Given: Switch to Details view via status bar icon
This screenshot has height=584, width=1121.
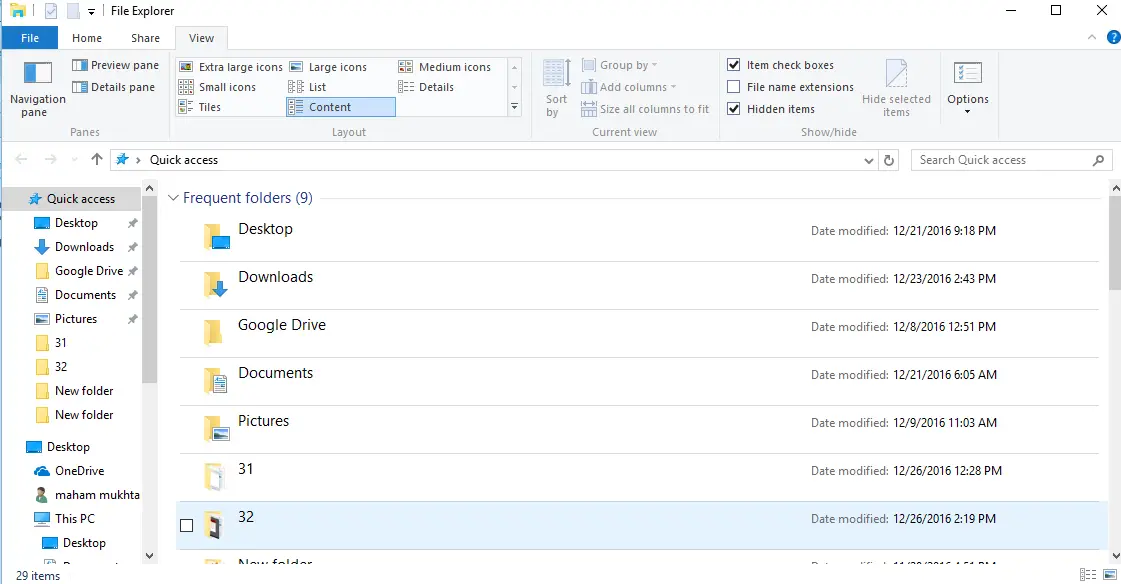Looking at the screenshot, I should 1086,573.
